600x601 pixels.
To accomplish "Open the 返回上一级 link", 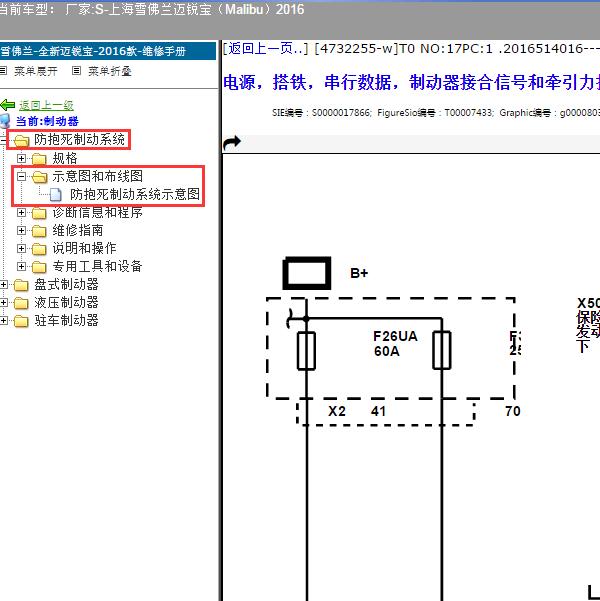I will click(46, 105).
